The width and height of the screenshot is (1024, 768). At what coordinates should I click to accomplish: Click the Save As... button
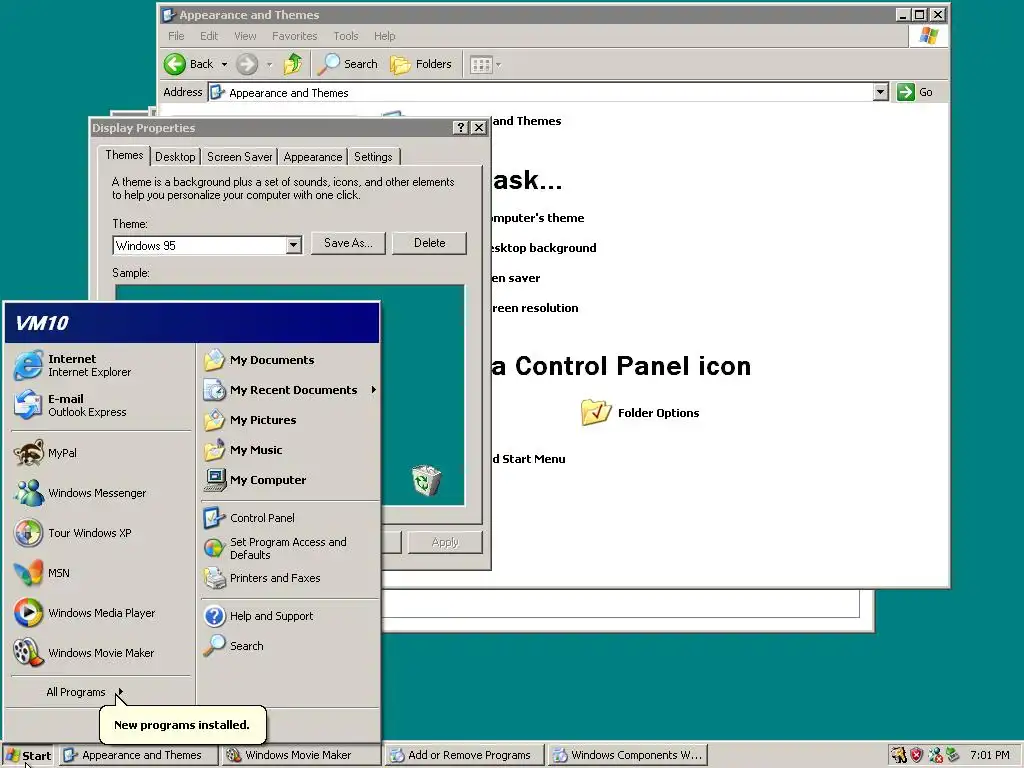(348, 243)
